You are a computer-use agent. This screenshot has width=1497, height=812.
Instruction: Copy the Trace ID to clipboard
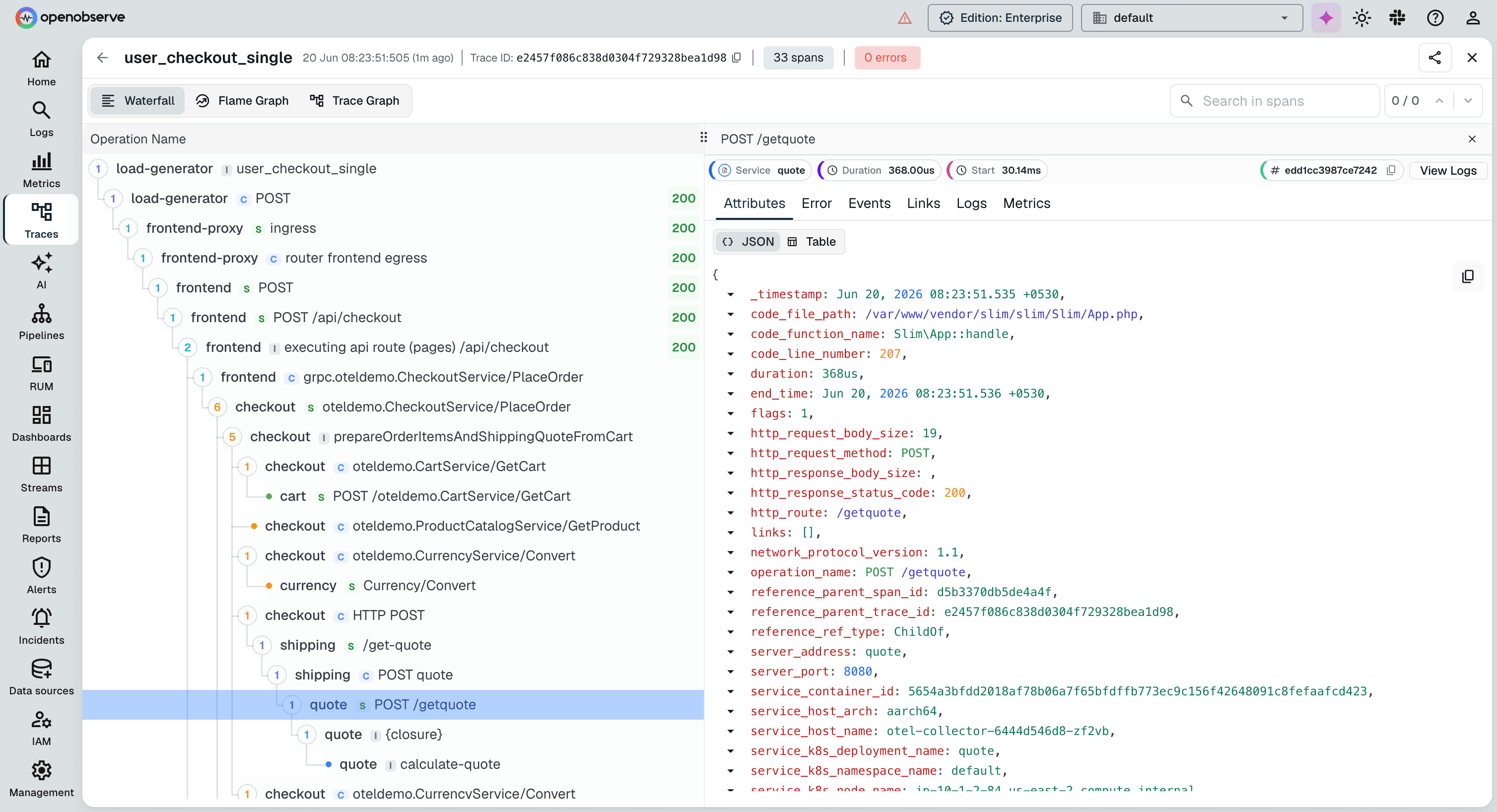click(x=736, y=58)
